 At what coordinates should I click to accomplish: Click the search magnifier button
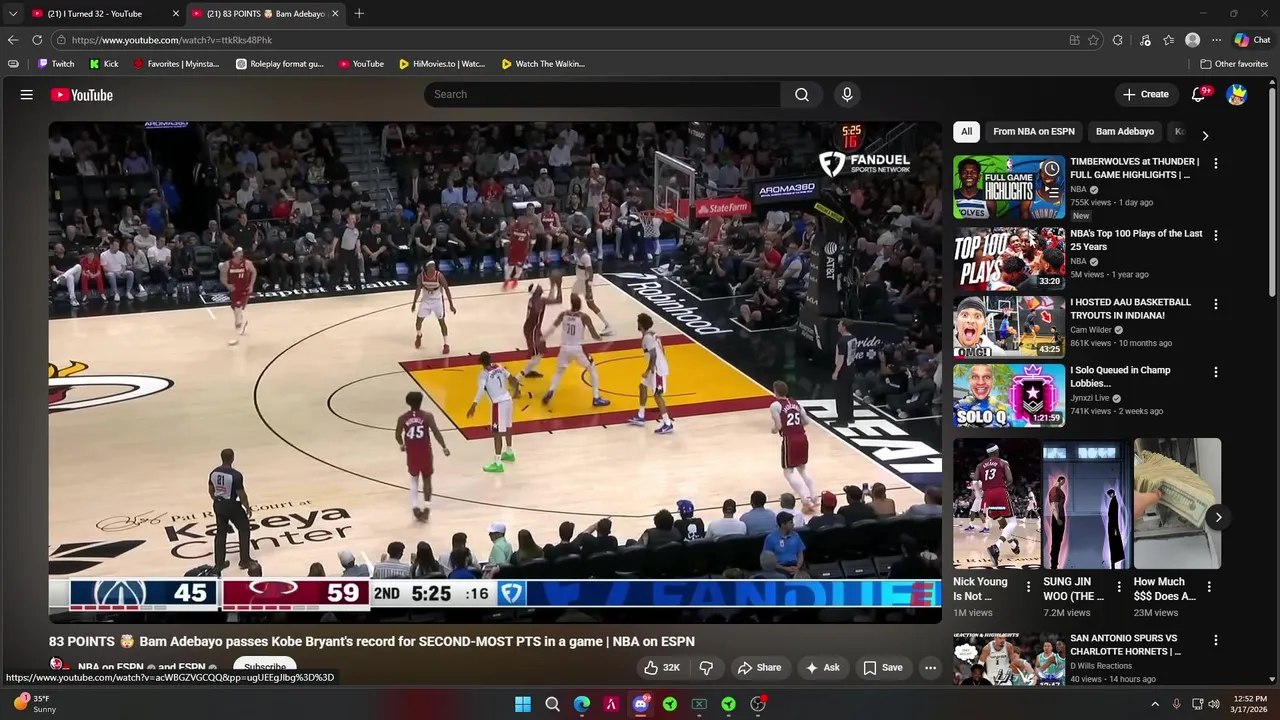pyautogui.click(x=802, y=94)
